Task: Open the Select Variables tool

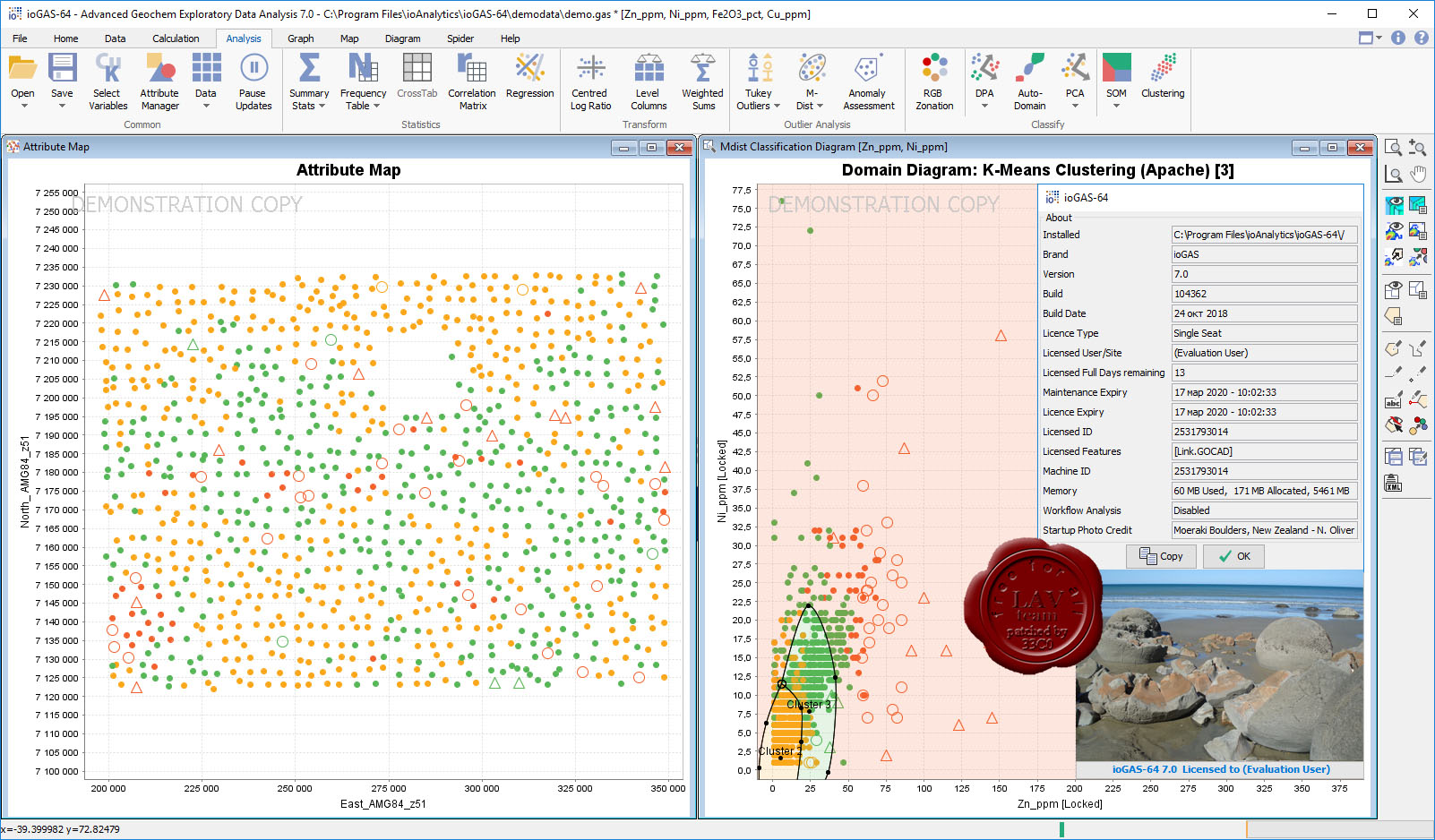Action: [x=108, y=81]
